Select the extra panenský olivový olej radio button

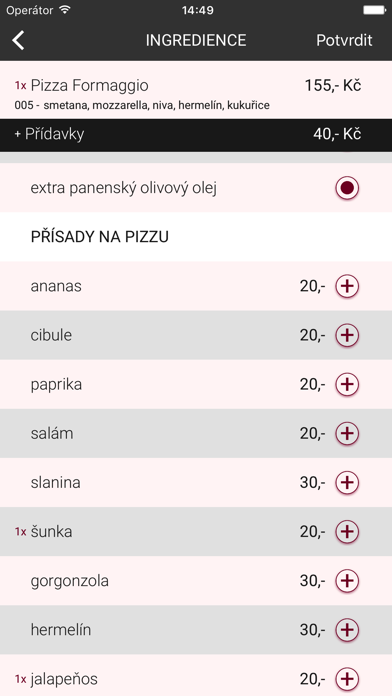(347, 188)
